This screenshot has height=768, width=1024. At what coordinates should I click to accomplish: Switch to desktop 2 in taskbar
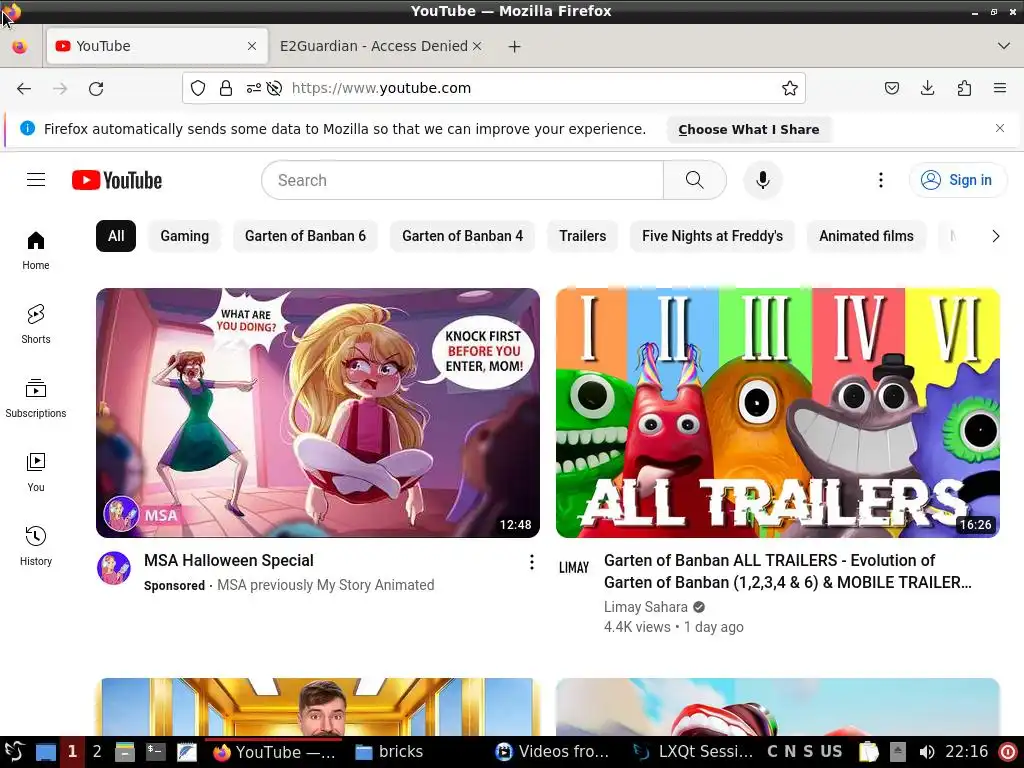click(97, 752)
